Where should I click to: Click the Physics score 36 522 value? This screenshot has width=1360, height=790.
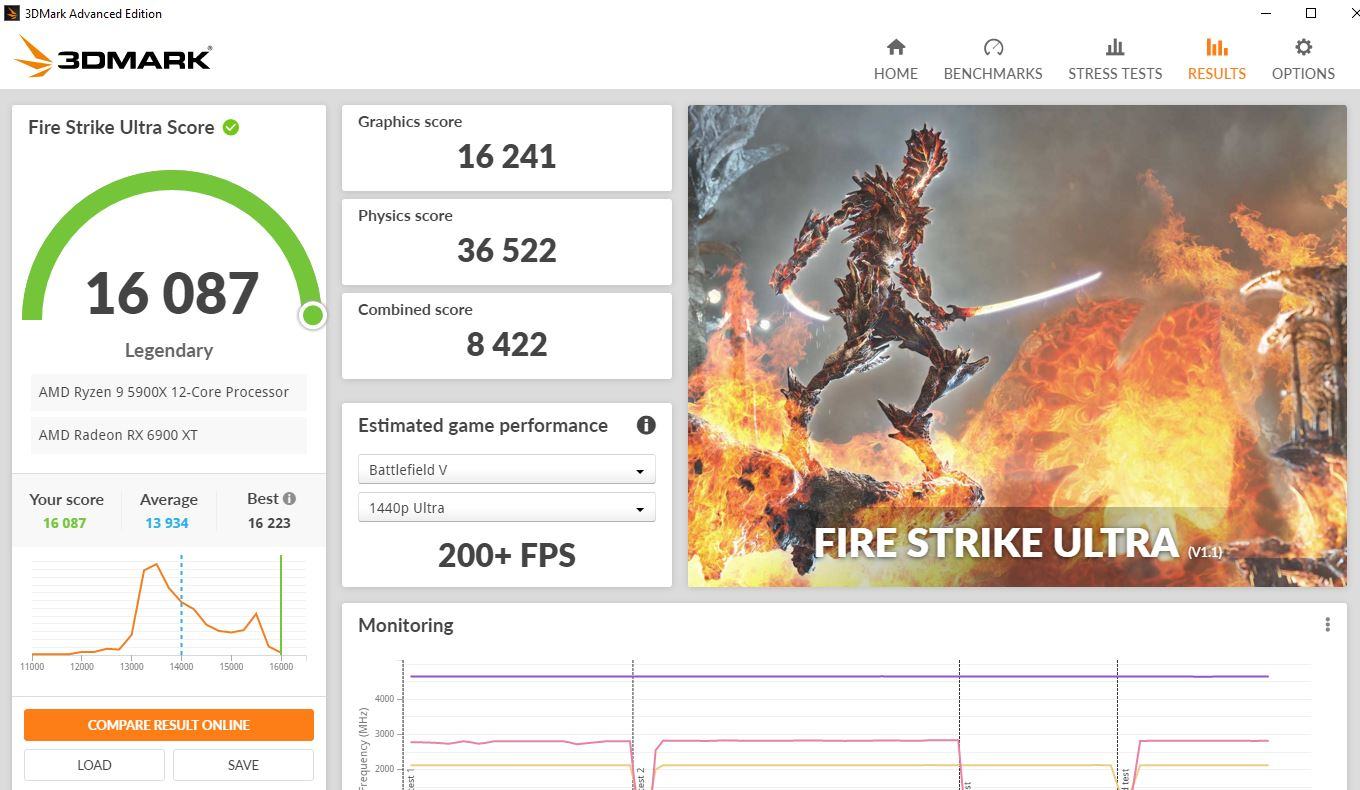click(x=506, y=250)
